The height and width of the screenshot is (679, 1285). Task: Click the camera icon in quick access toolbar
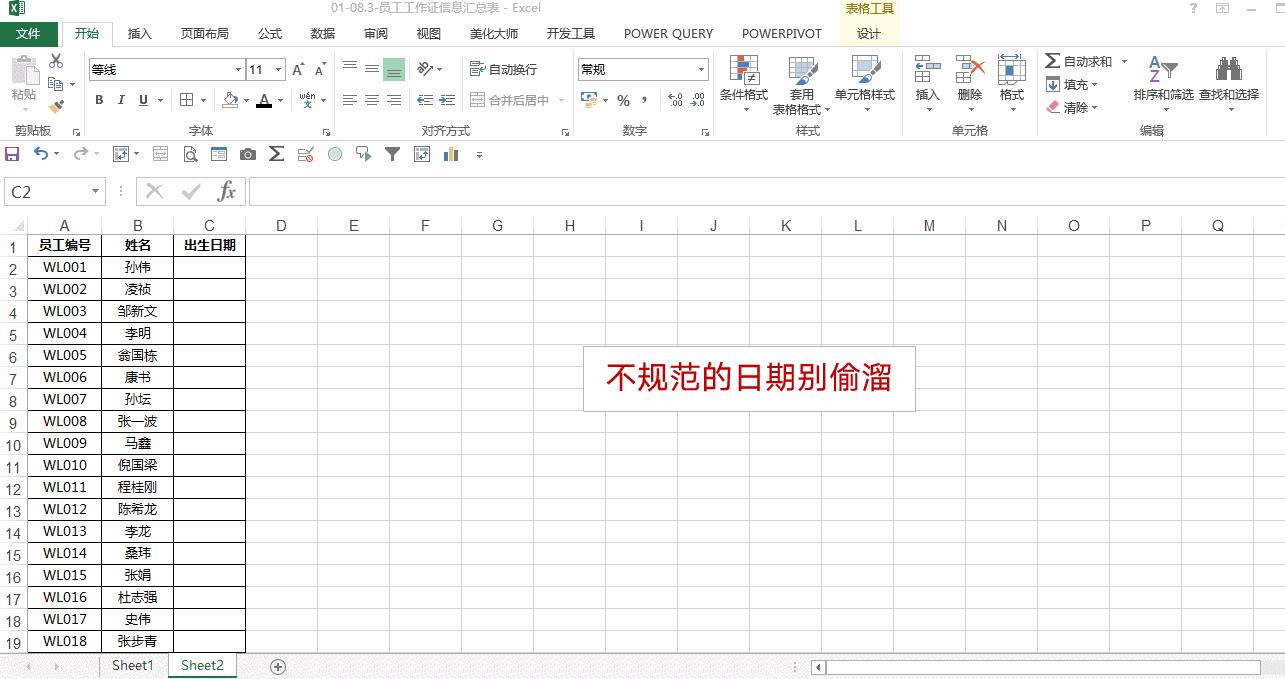[x=247, y=154]
